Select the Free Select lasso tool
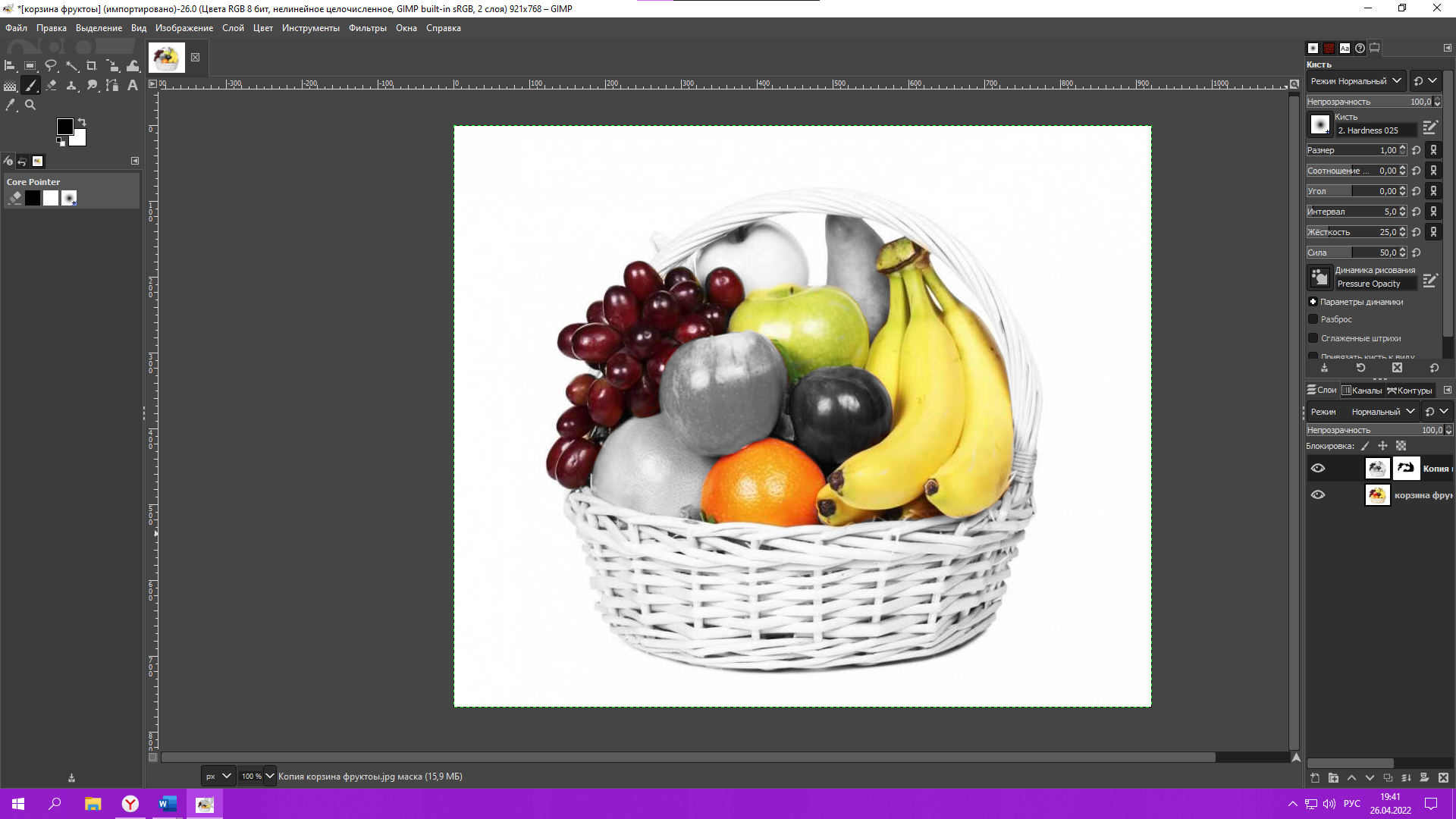This screenshot has width=1456, height=819. click(x=51, y=66)
